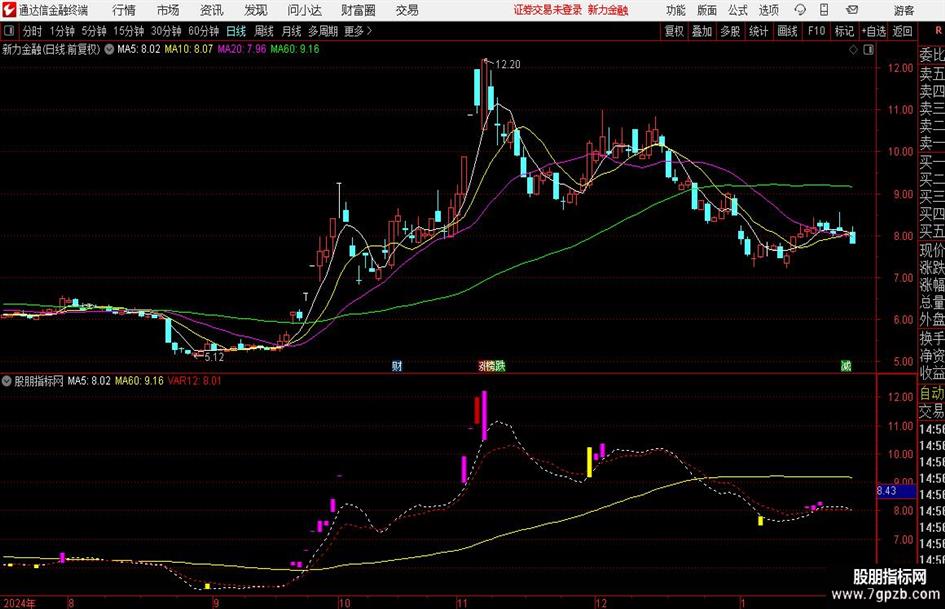The width and height of the screenshot is (945, 609).
Task: Click the 通达信 app logo icon
Action: coord(8,10)
